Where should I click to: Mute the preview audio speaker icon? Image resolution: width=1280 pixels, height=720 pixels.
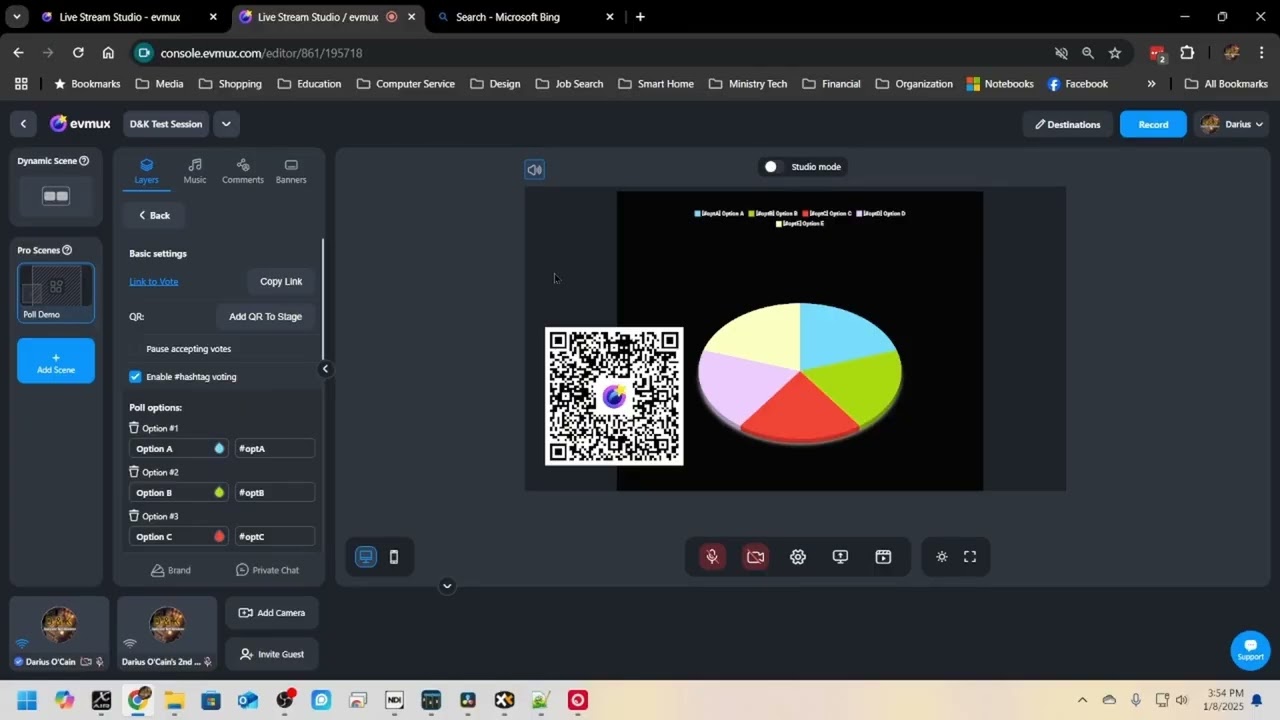535,170
